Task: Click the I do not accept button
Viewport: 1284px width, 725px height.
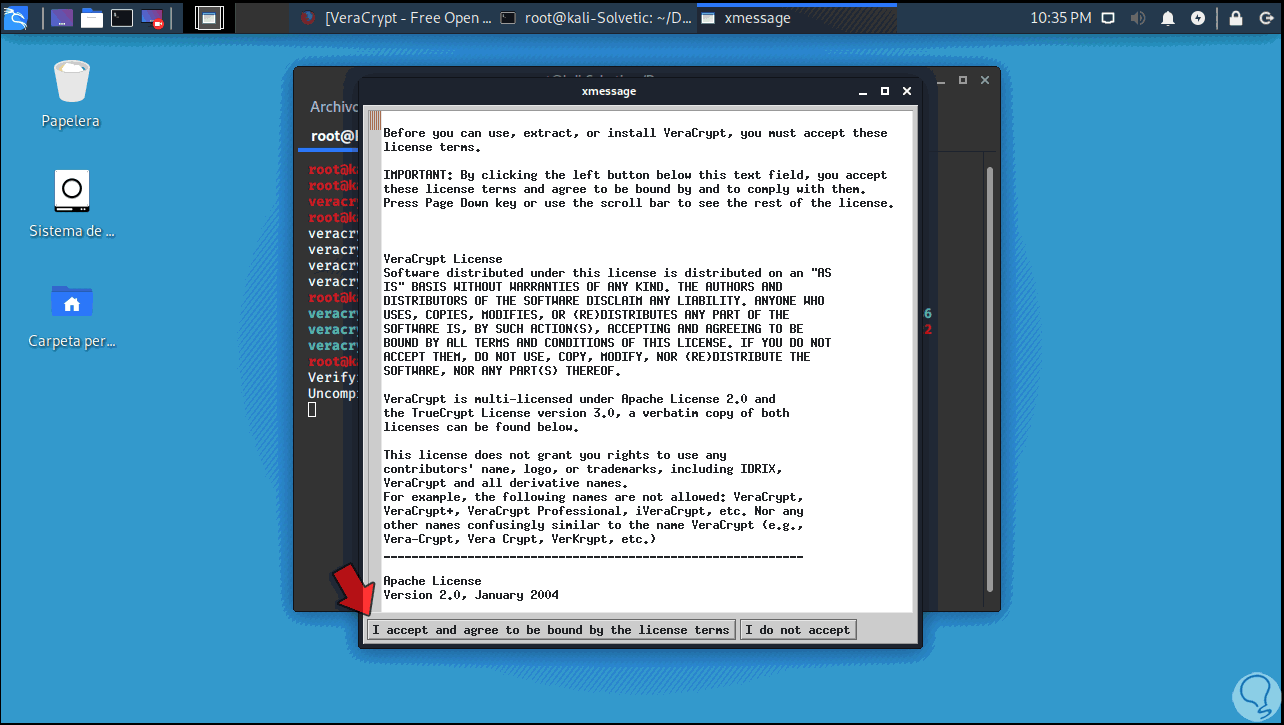Action: tap(798, 630)
